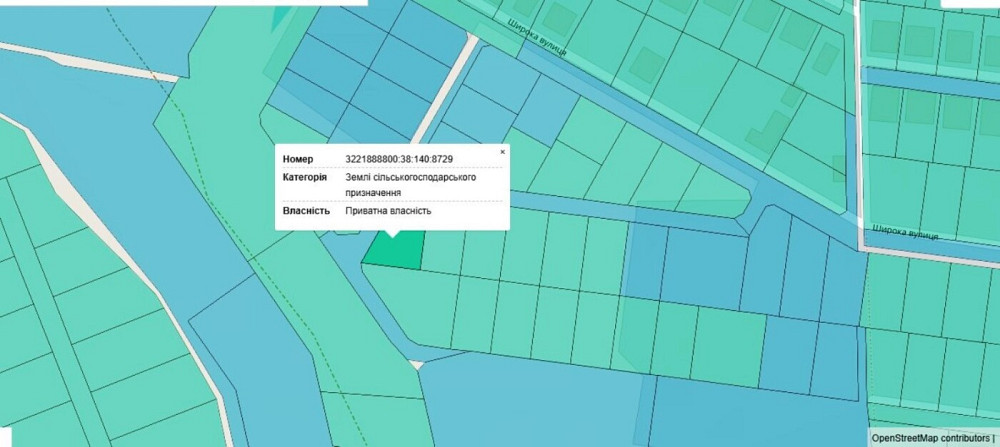Select the 'Землі сільськогосподарського призначення' category text

coord(410,184)
